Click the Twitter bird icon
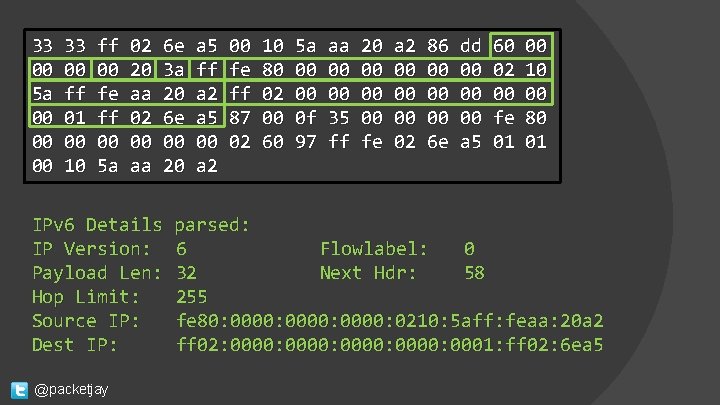This screenshot has width=720, height=405. click(19, 390)
